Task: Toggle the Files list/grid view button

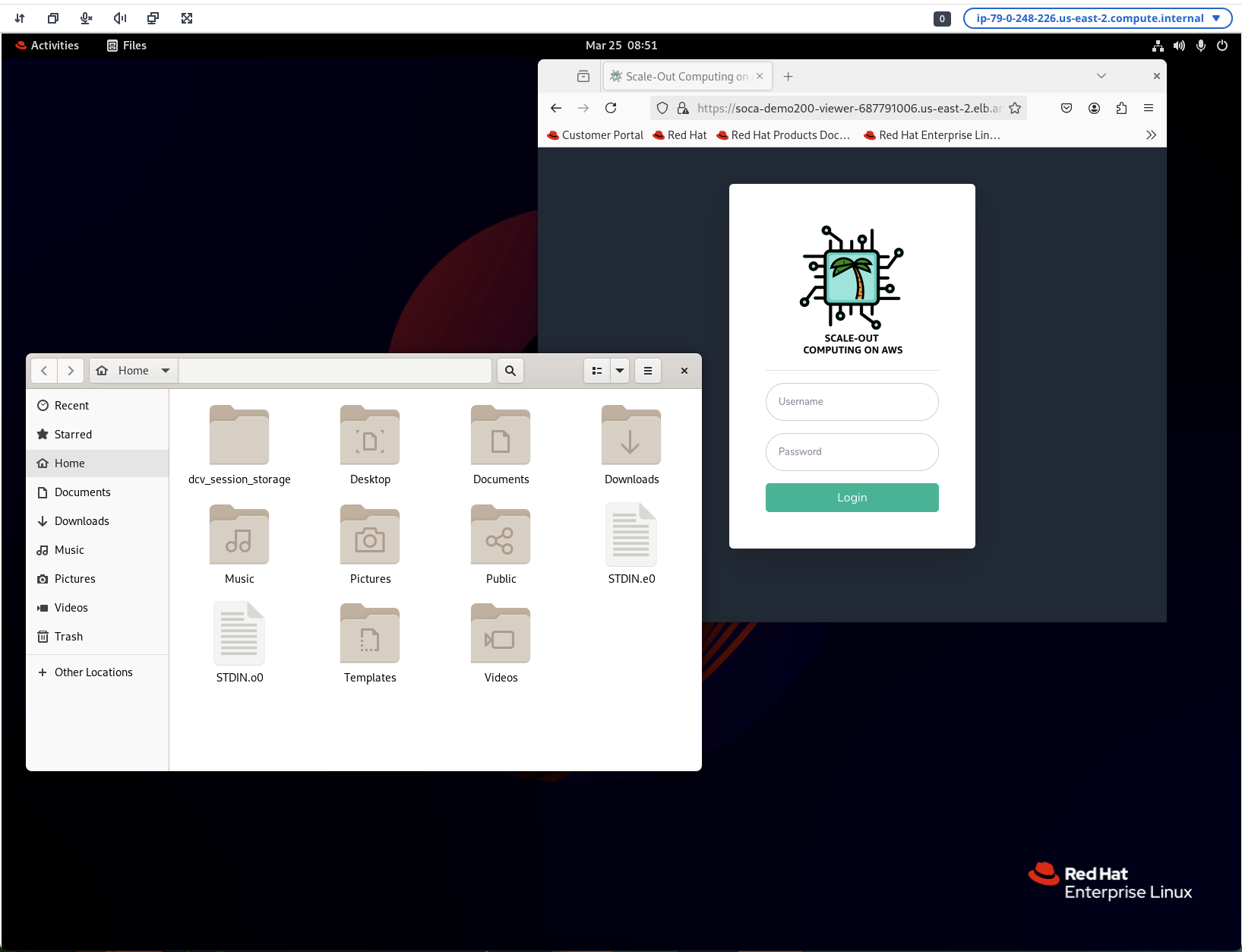Action: (x=597, y=371)
